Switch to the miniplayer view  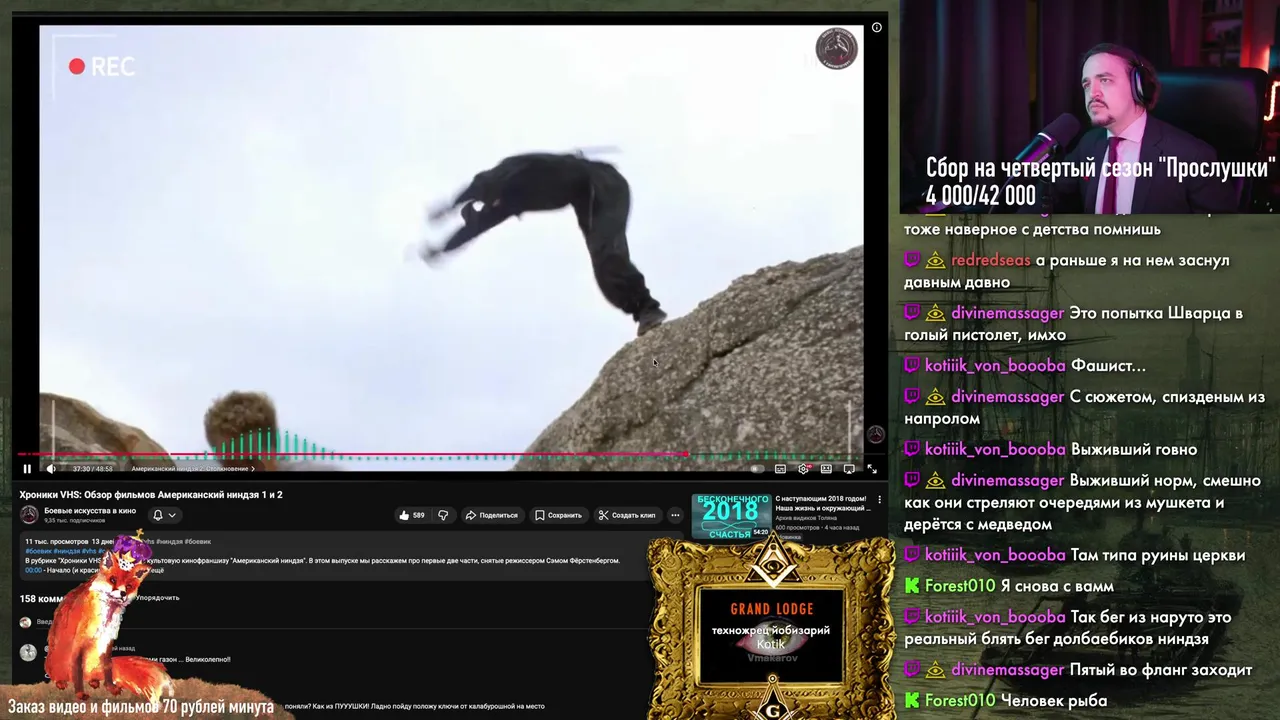tap(826, 468)
